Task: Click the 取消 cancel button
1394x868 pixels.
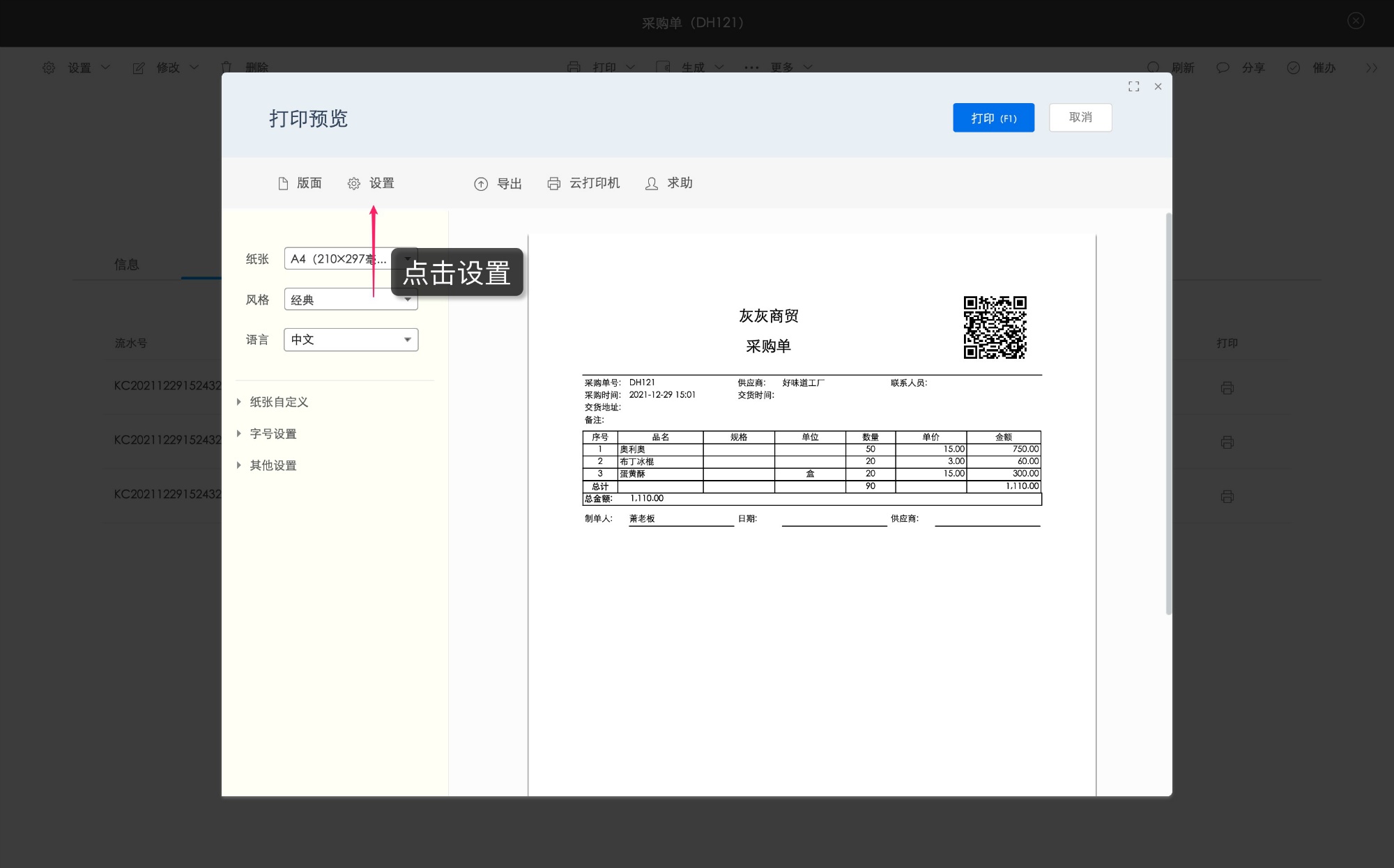Action: pyautogui.click(x=1080, y=118)
